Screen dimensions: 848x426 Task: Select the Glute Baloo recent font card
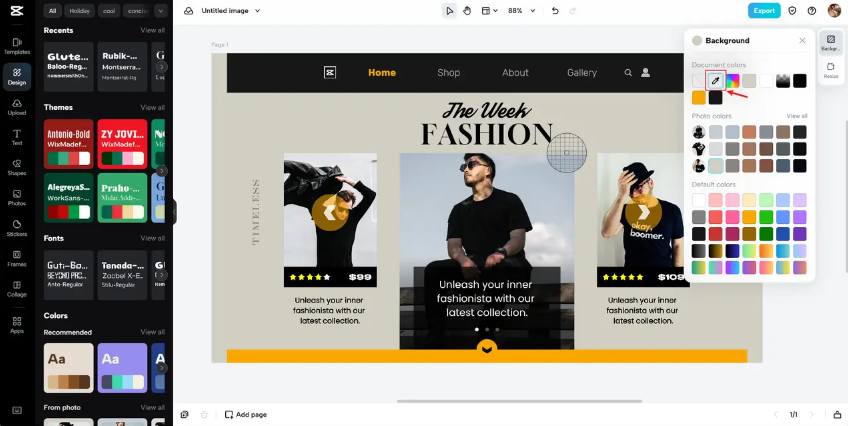click(69, 67)
